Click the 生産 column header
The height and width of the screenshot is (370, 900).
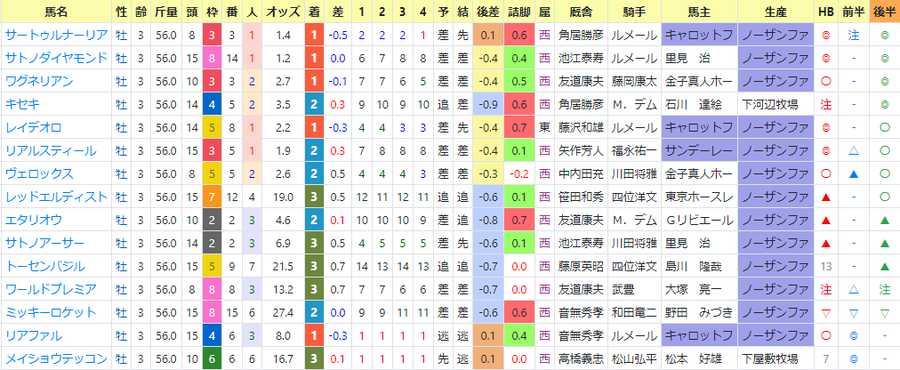tap(775, 11)
